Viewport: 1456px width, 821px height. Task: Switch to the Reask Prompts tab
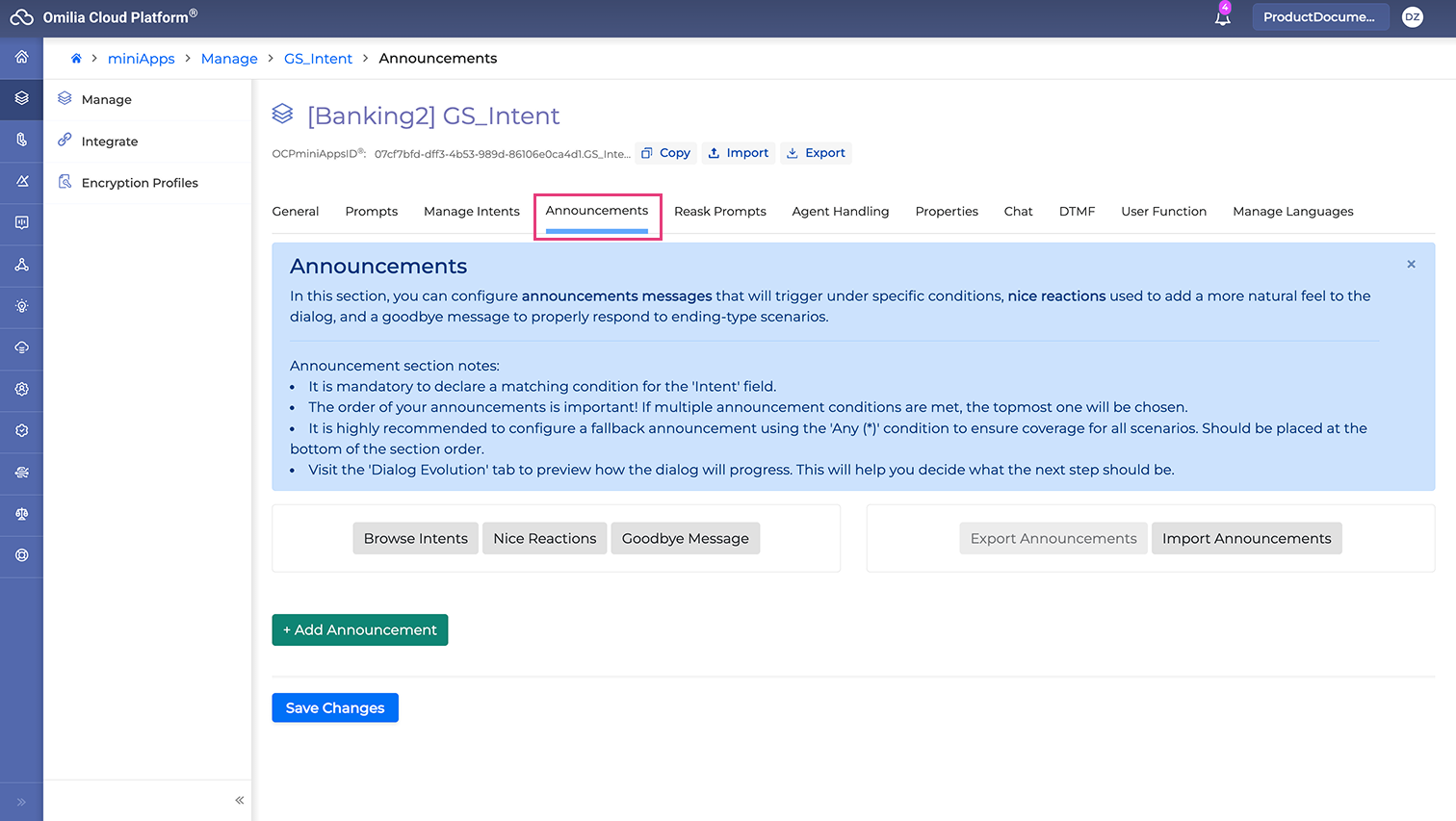click(x=719, y=212)
